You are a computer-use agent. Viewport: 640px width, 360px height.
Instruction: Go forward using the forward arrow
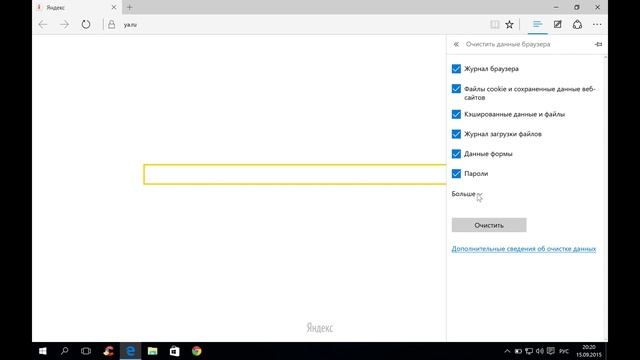pos(64,24)
